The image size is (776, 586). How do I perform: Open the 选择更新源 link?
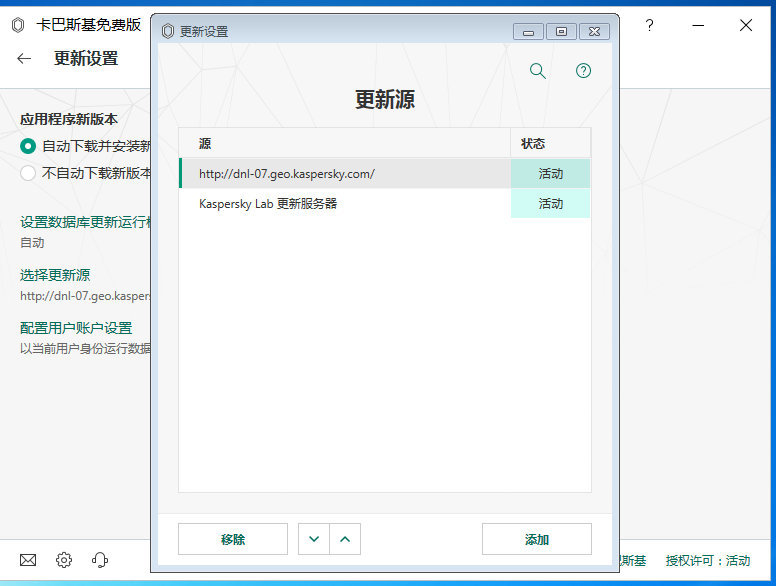pyautogui.click(x=55, y=275)
